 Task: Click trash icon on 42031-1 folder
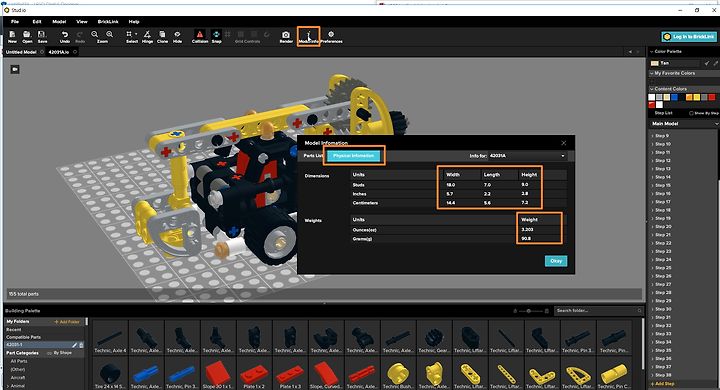click(x=81, y=345)
